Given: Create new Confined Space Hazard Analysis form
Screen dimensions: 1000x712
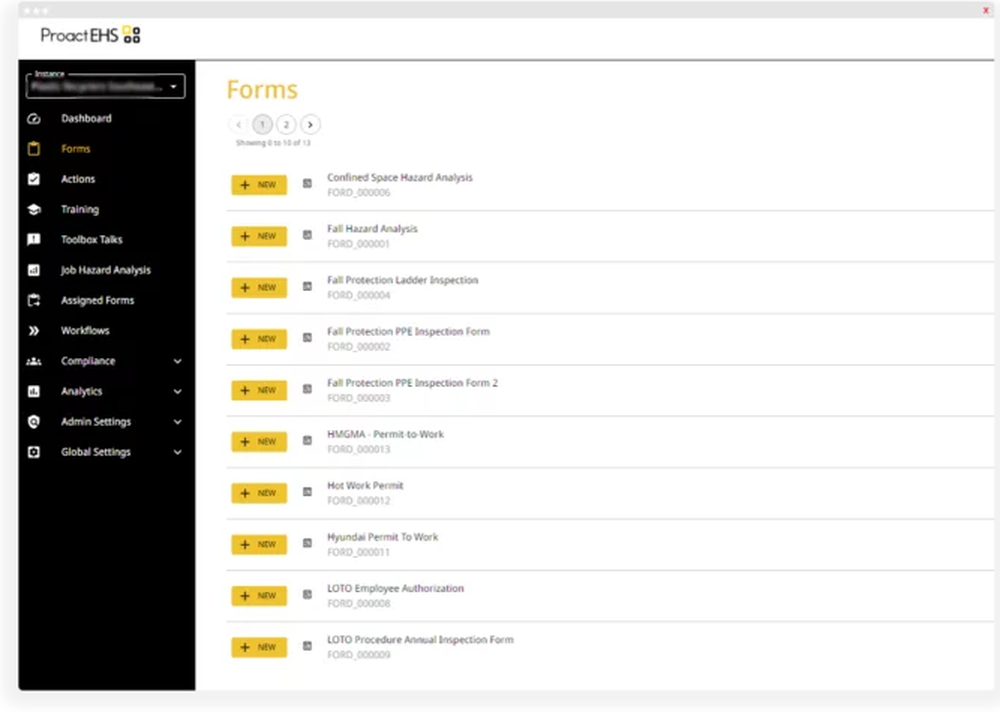Looking at the screenshot, I should click(258, 184).
